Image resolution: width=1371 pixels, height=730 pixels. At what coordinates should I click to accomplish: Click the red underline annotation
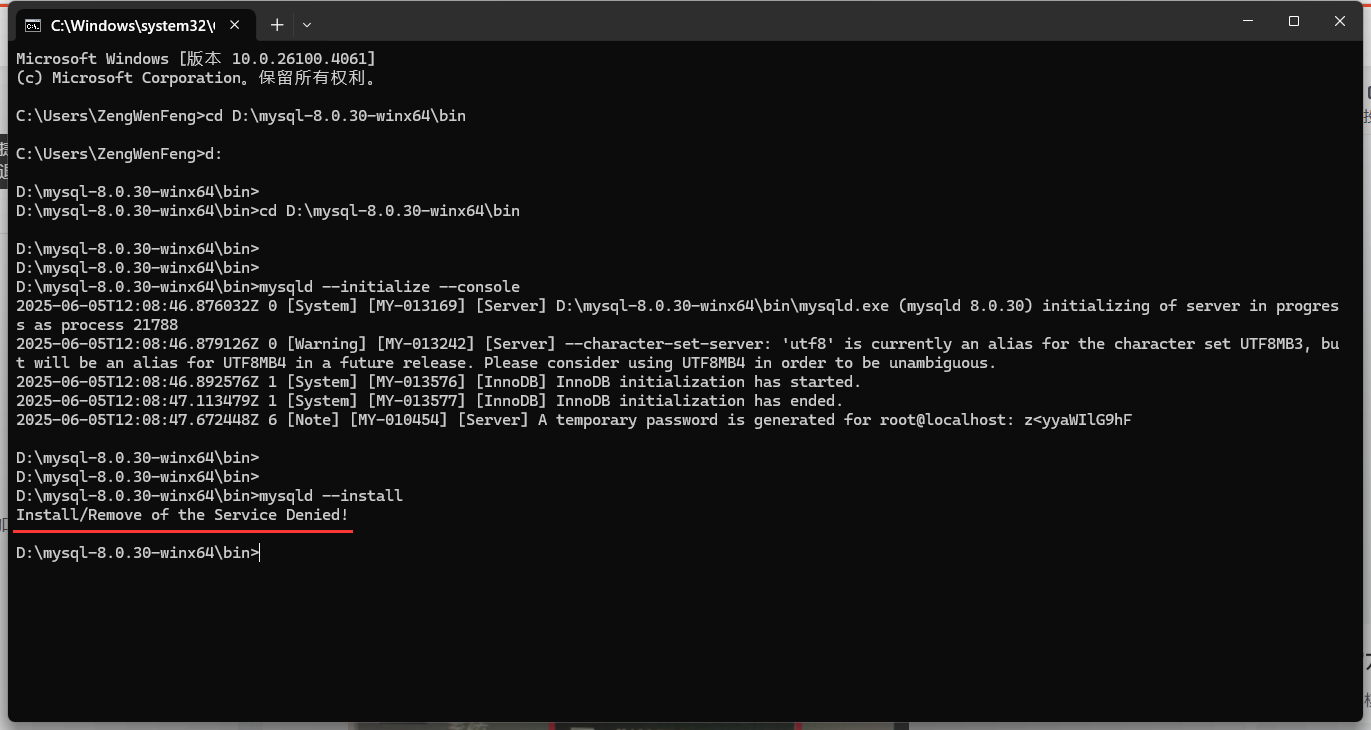pos(181,531)
